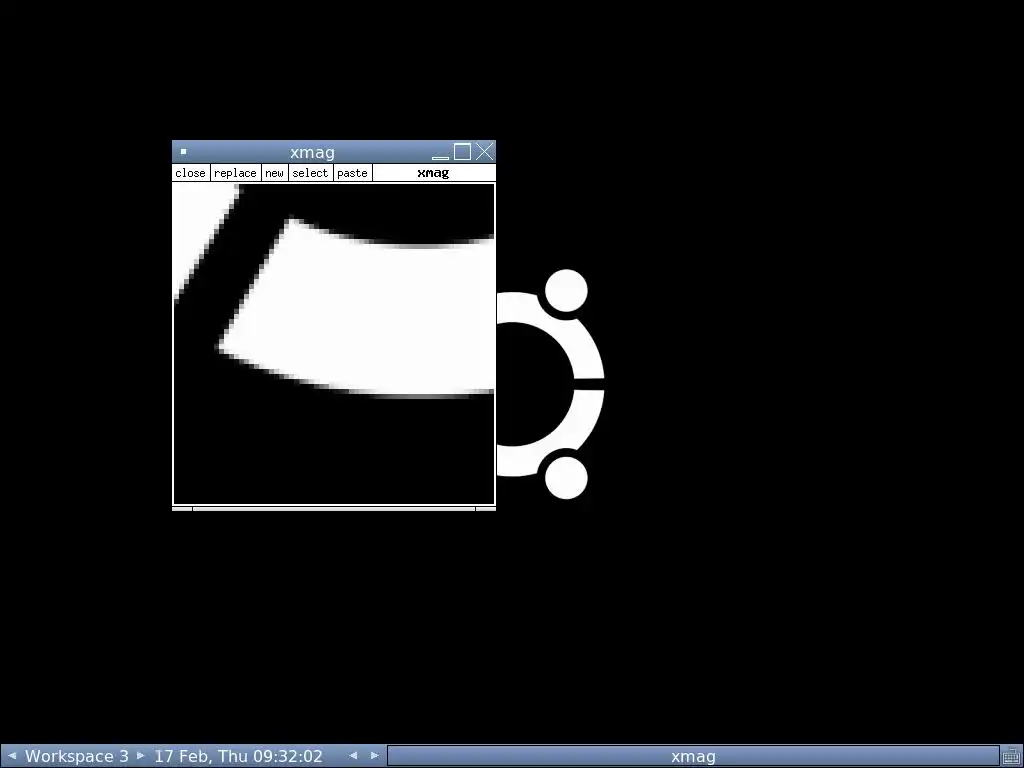
Task: Minimize the xmag window
Action: click(441, 153)
